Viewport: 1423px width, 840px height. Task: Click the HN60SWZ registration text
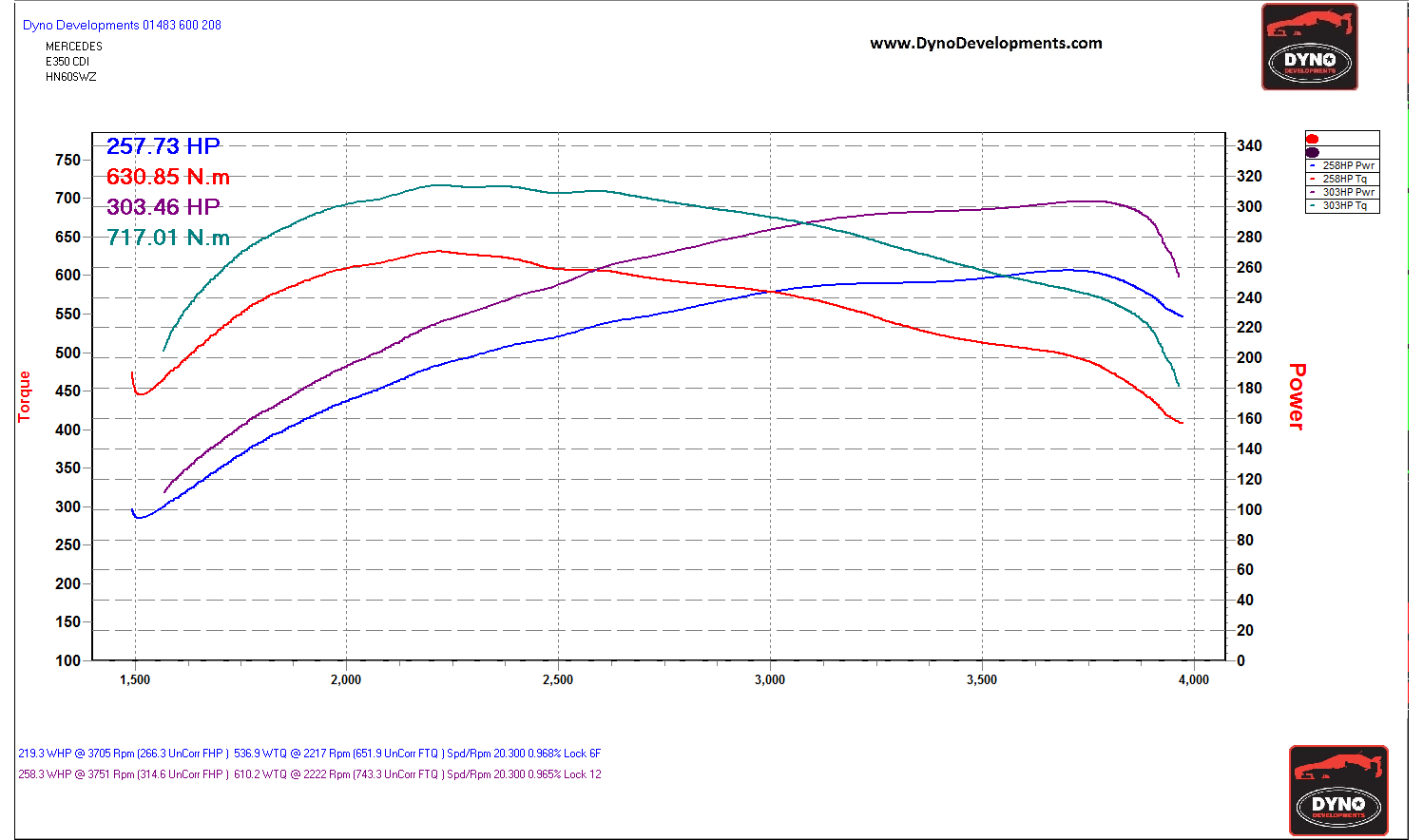71,77
